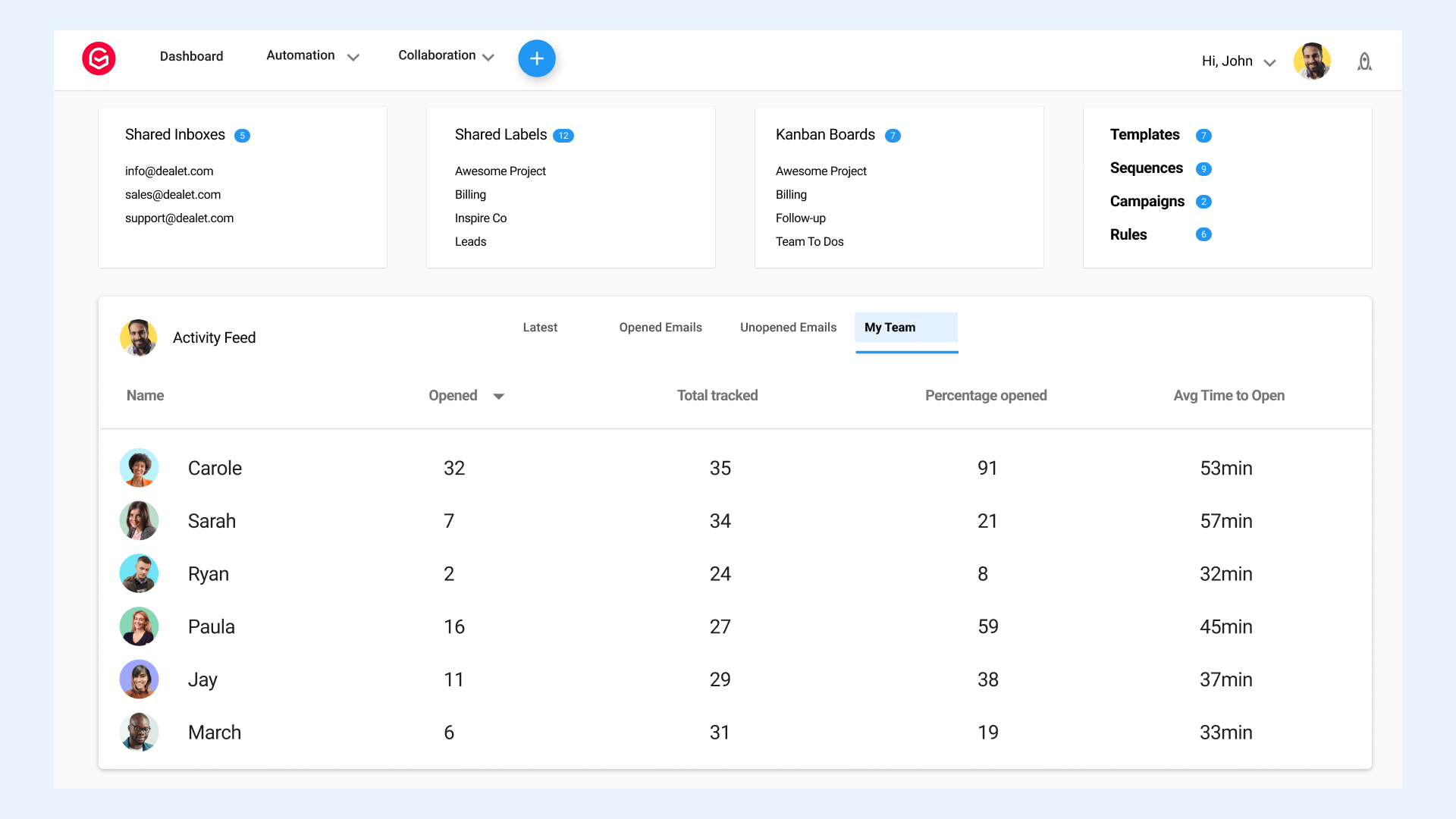Click the blue plus create button
This screenshot has width=1456, height=819.
click(537, 58)
